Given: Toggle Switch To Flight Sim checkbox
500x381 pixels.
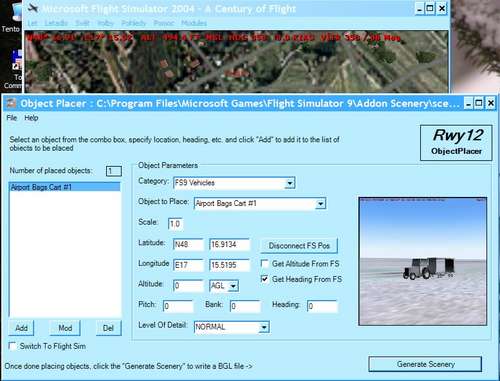Looking at the screenshot, I should 12,346.
